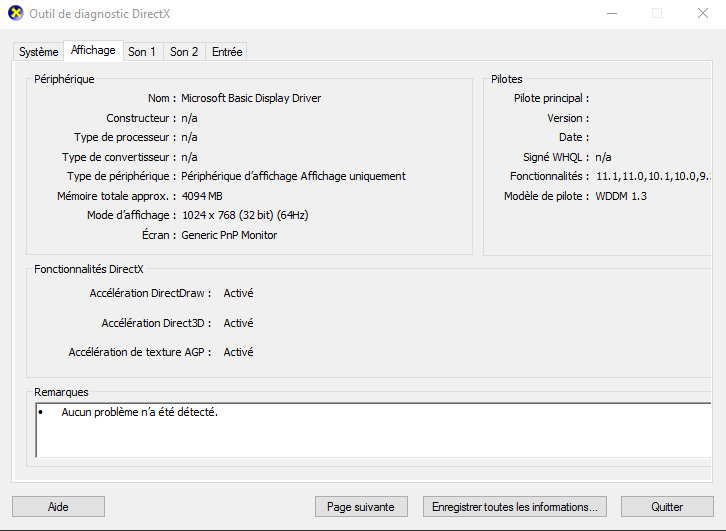Click the Aide button

(x=58, y=506)
